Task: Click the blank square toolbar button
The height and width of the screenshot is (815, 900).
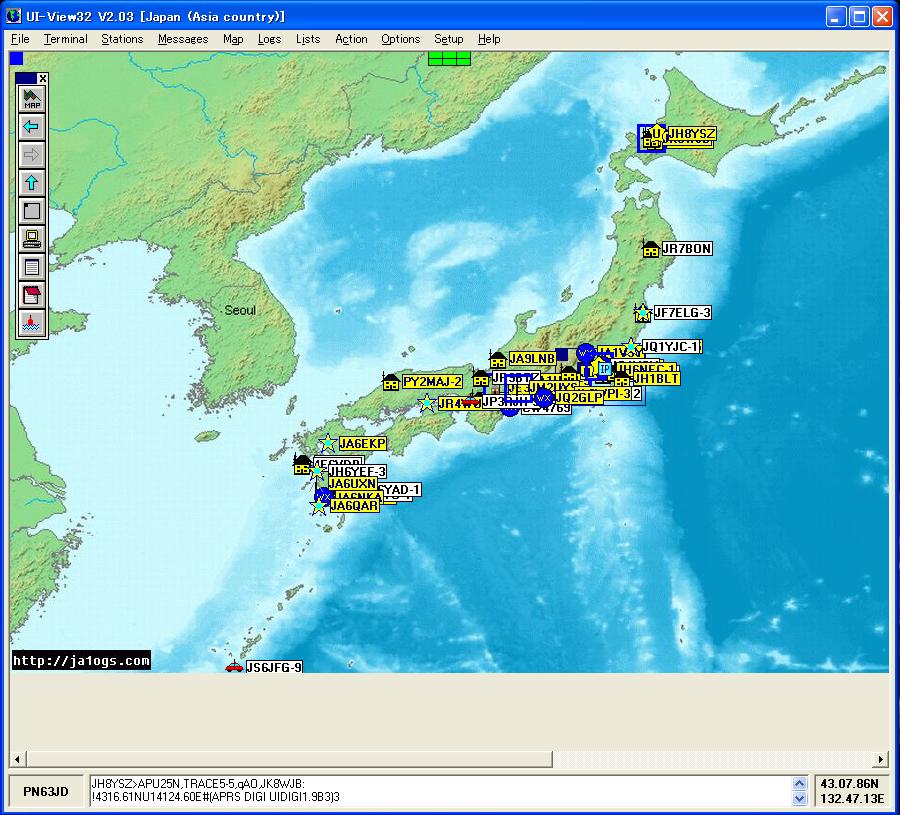Action: coord(32,211)
